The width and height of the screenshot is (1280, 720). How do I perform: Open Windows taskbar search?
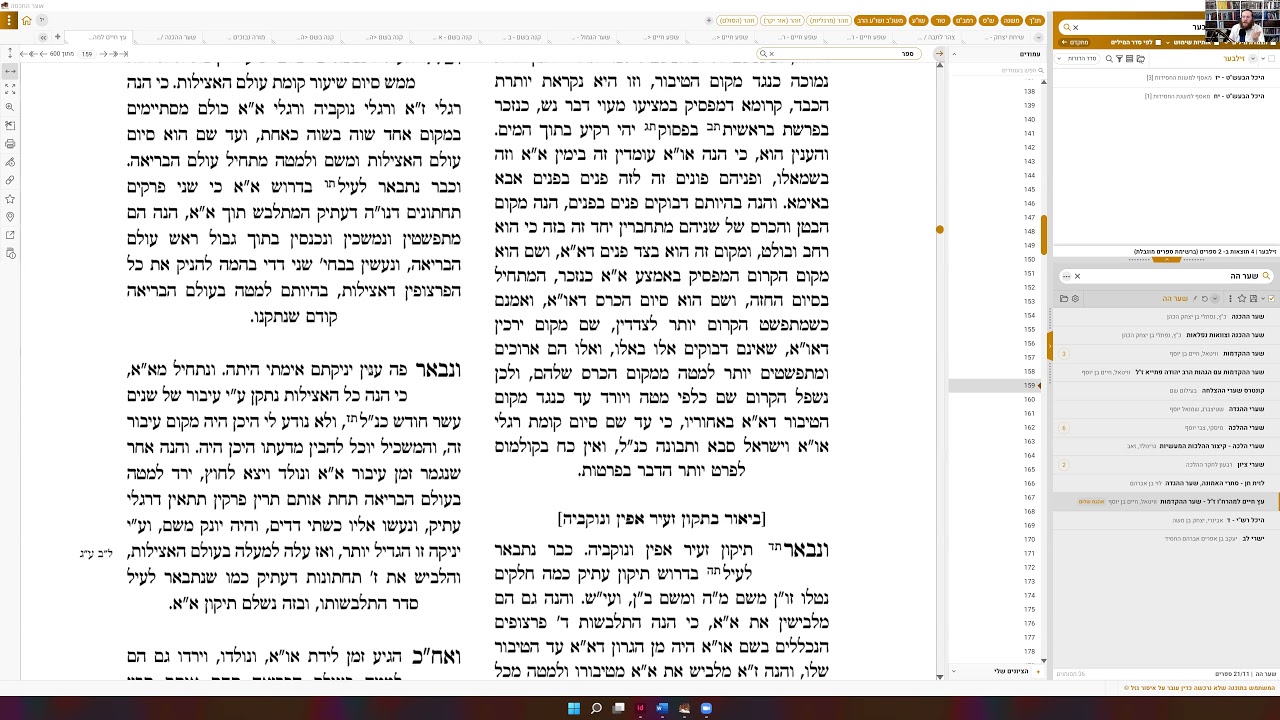point(596,708)
